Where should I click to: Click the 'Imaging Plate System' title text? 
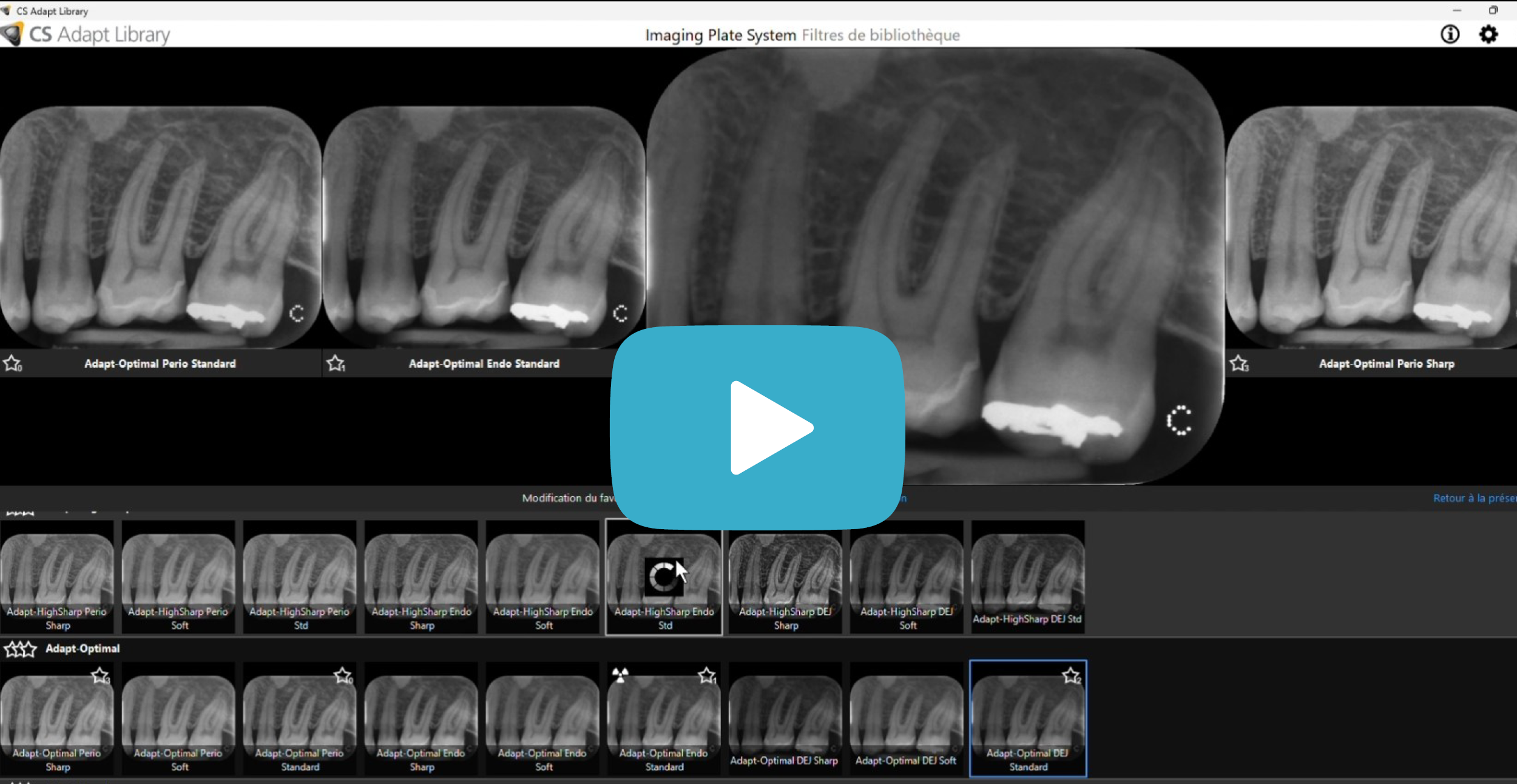tap(720, 35)
